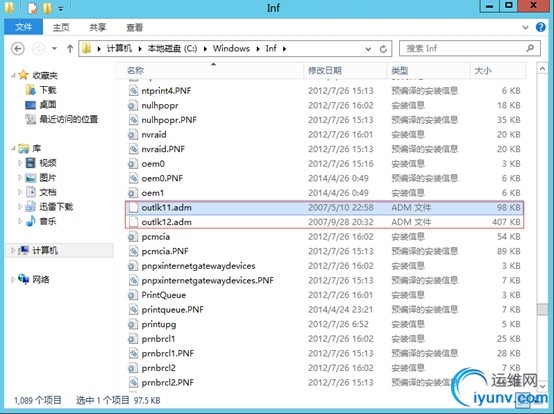Switch to the 主页 tab
The image size is (554, 414).
click(x=61, y=27)
